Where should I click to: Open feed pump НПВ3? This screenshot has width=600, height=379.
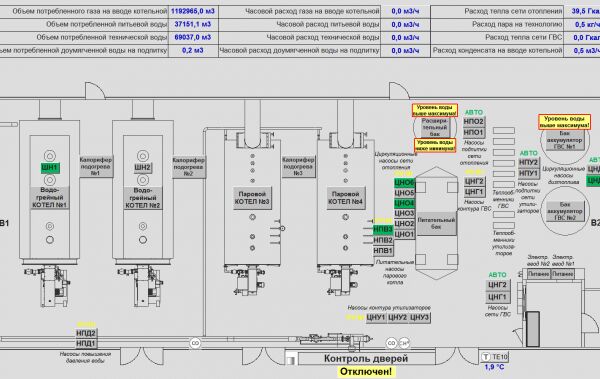tap(383, 230)
